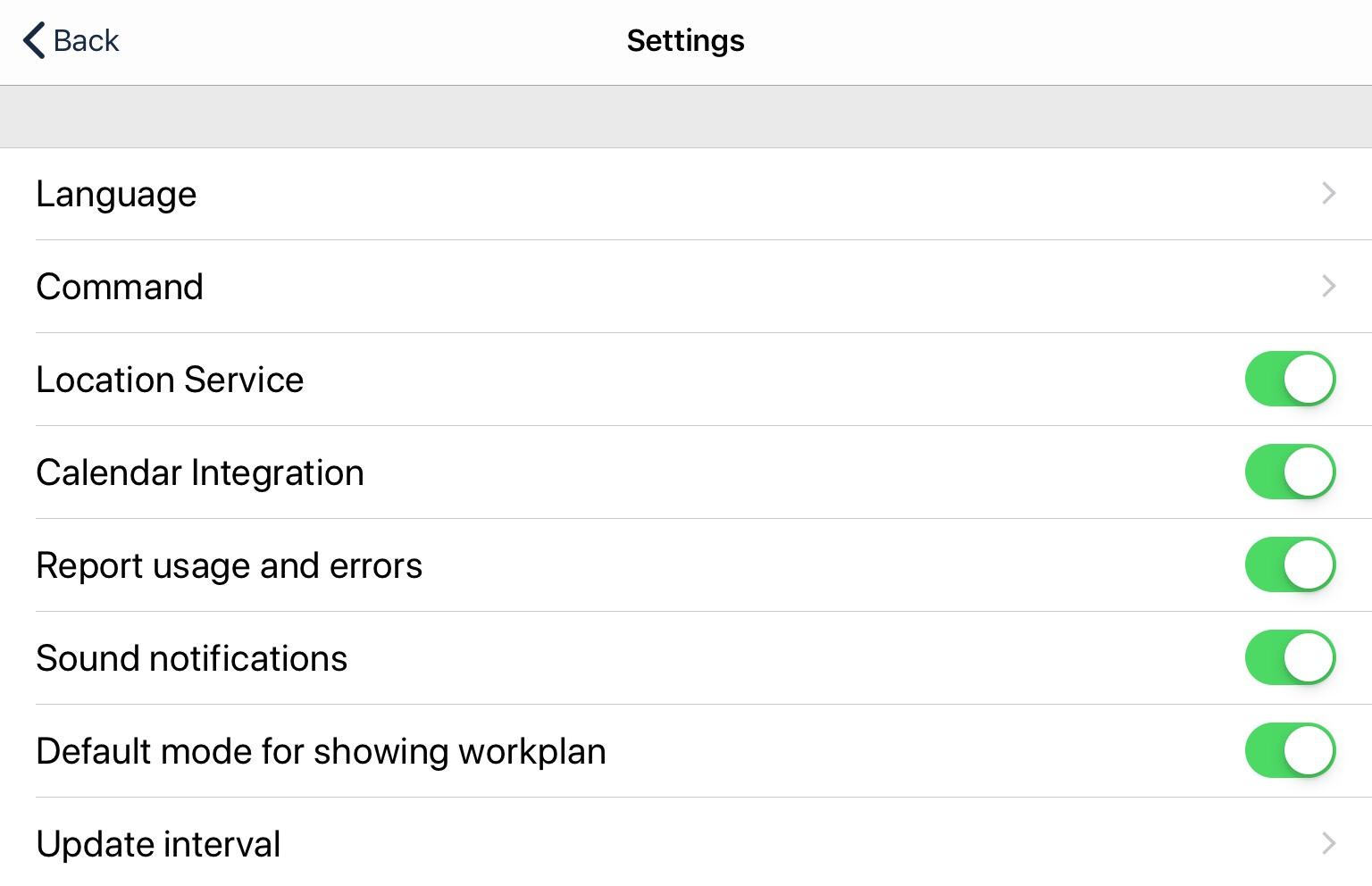Click the Back text link

pyautogui.click(x=86, y=41)
